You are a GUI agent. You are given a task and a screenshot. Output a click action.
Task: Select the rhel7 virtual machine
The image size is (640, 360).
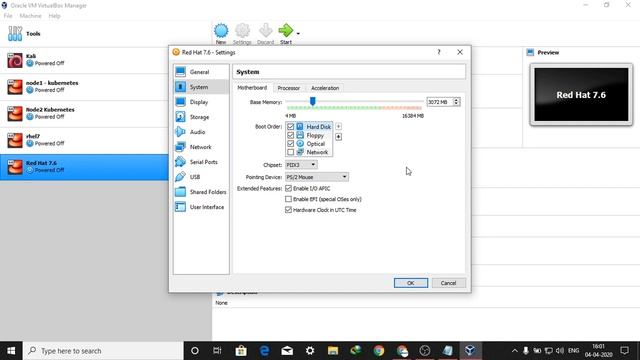pos(84,140)
